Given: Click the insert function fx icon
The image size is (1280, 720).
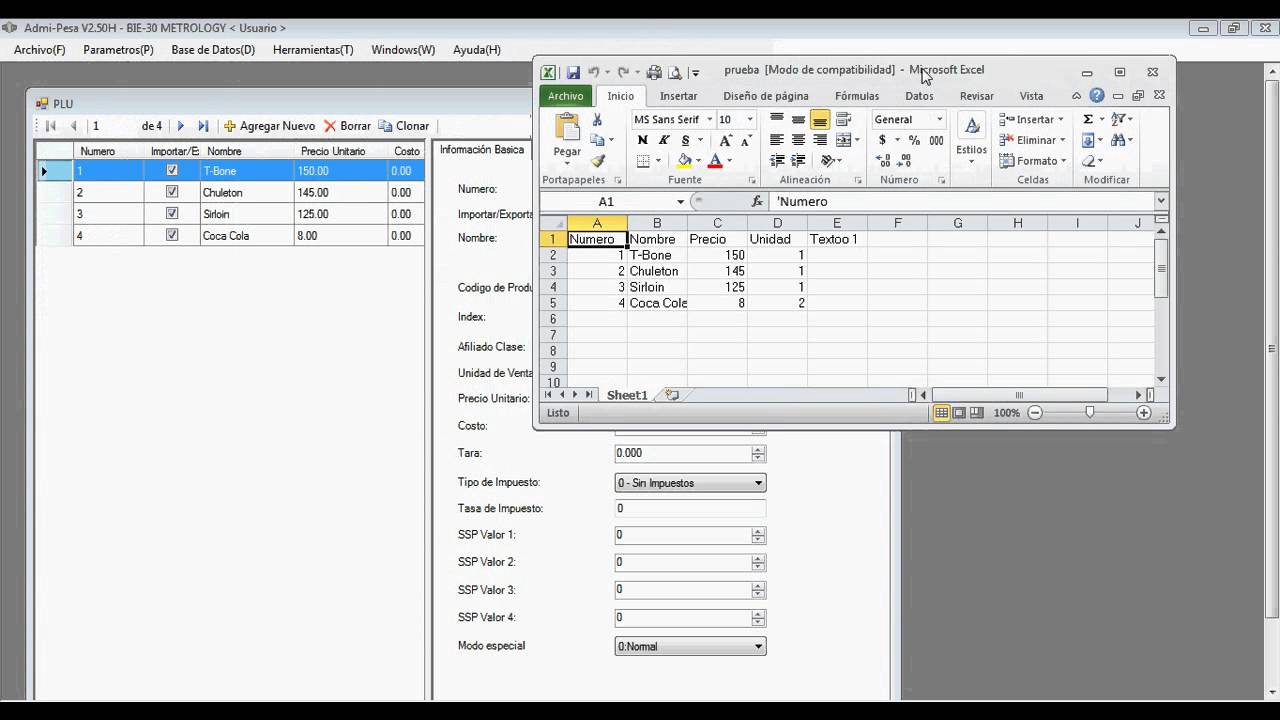Looking at the screenshot, I should 757,201.
